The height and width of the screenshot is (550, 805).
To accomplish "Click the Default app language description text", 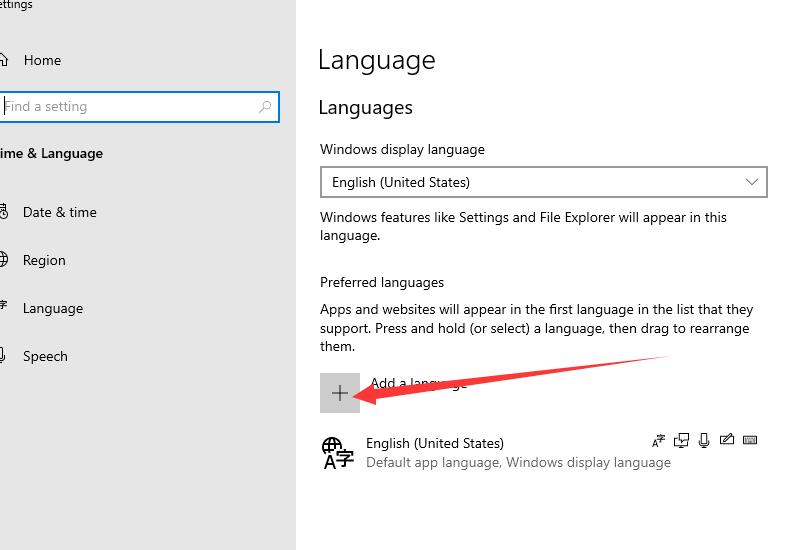I will point(518,462).
